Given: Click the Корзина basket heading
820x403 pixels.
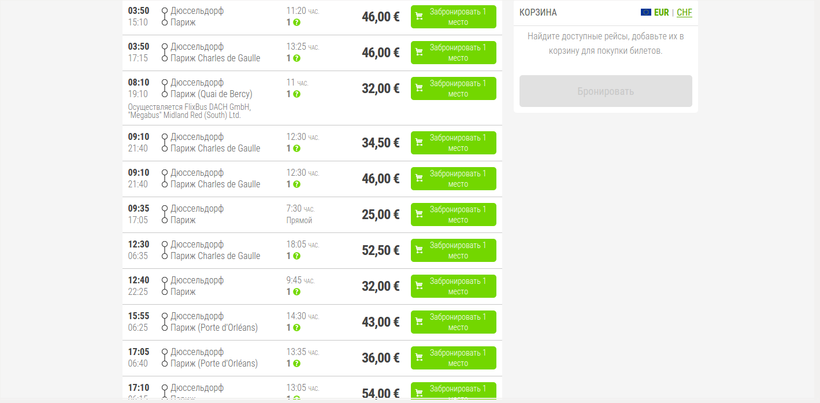Looking at the screenshot, I should [x=539, y=13].
